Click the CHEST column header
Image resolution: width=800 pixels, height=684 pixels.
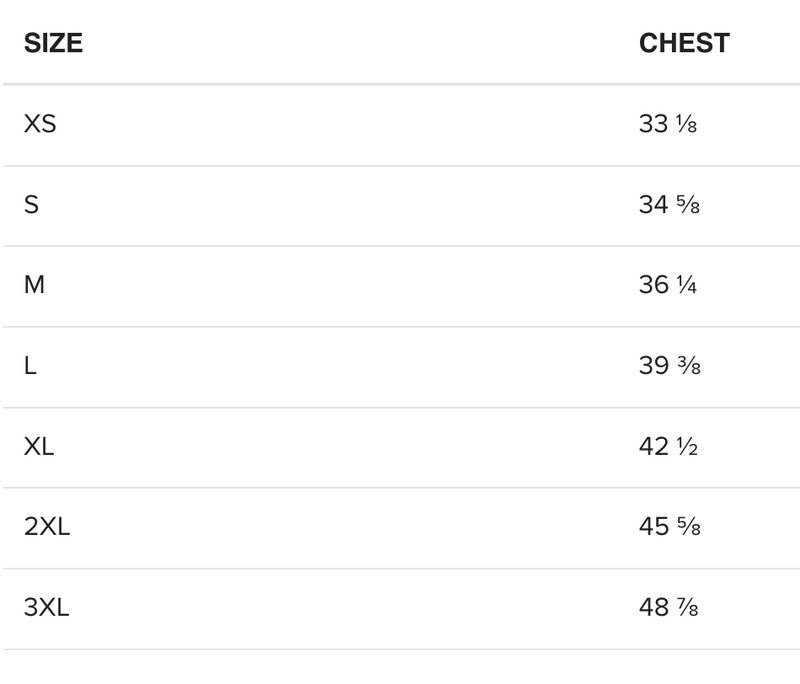(x=684, y=43)
